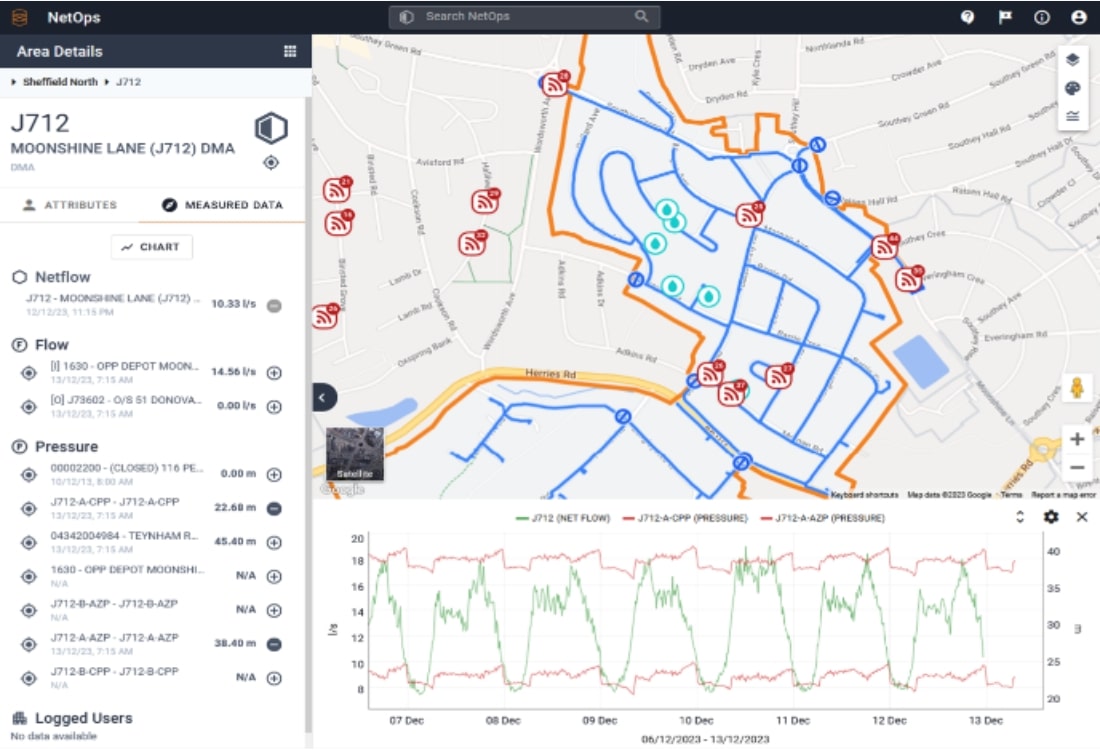Click the flag icon in top bar
1100x750 pixels.
click(x=1005, y=17)
